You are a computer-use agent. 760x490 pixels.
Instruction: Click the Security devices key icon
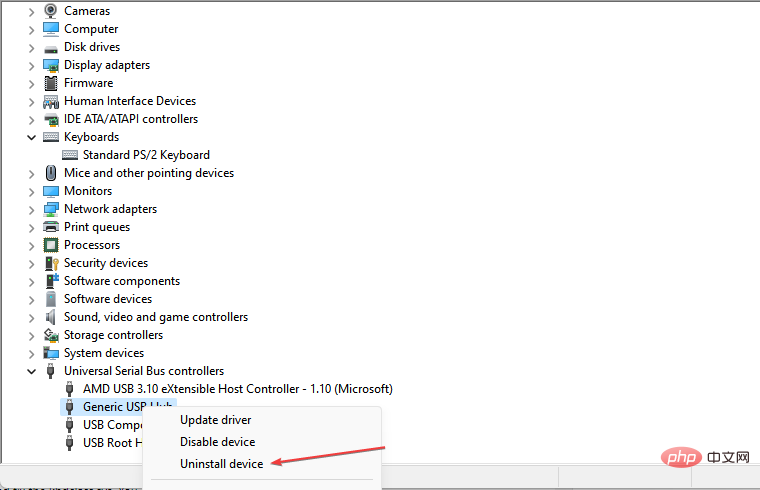51,263
